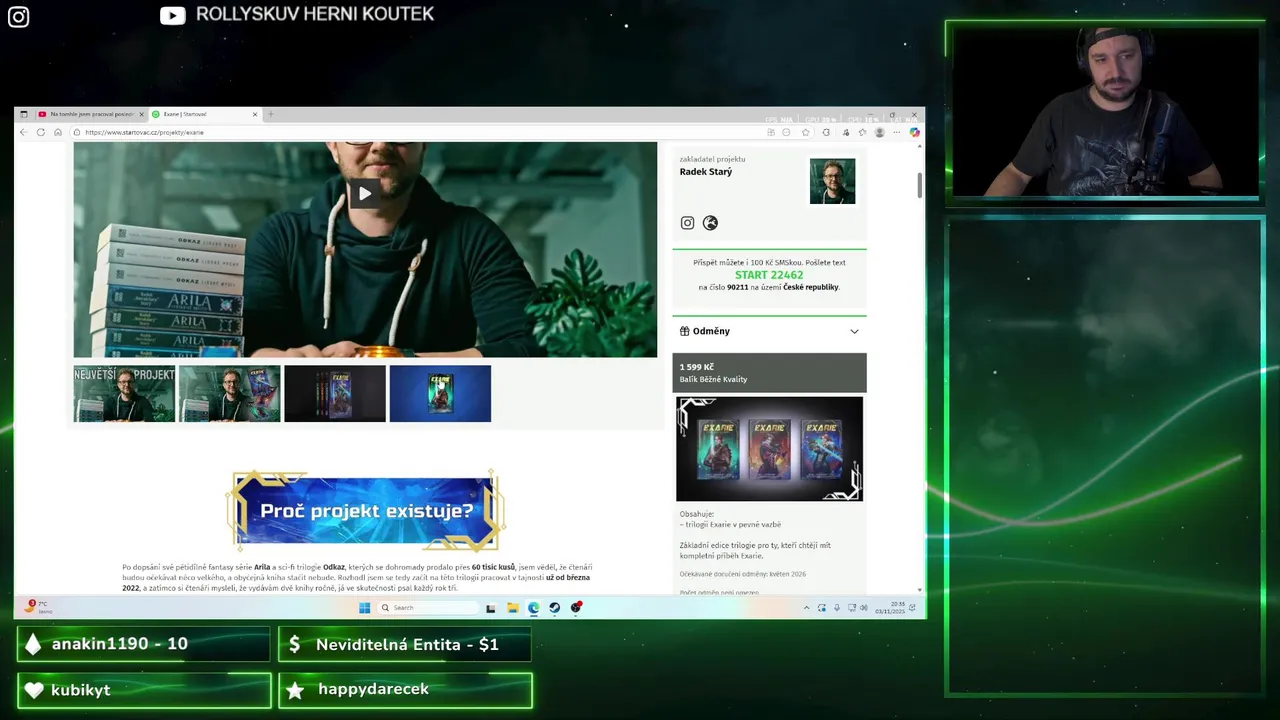Click the page vertical scrollbar thumb
1280x720 pixels.
[920, 185]
